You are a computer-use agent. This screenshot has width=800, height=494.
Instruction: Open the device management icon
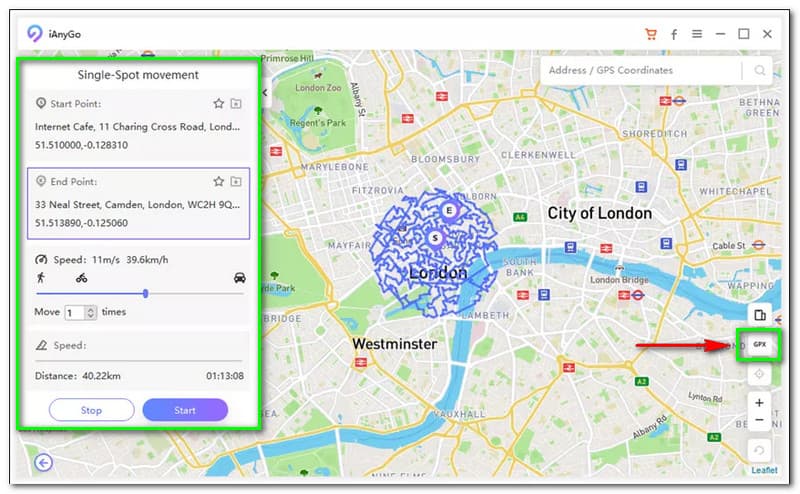(760, 315)
